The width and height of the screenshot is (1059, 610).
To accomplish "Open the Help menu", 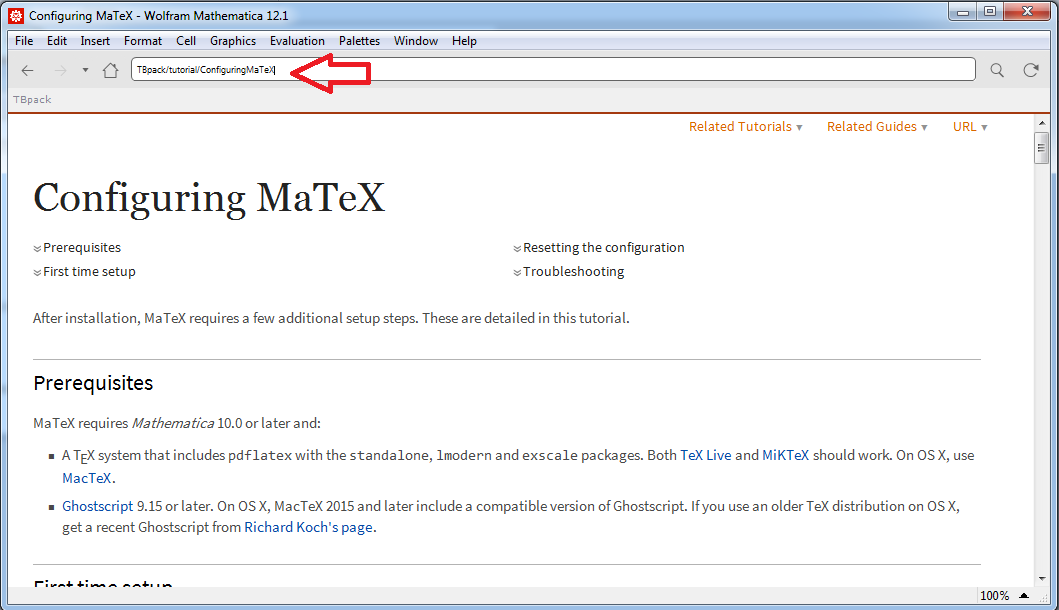I will [465, 41].
